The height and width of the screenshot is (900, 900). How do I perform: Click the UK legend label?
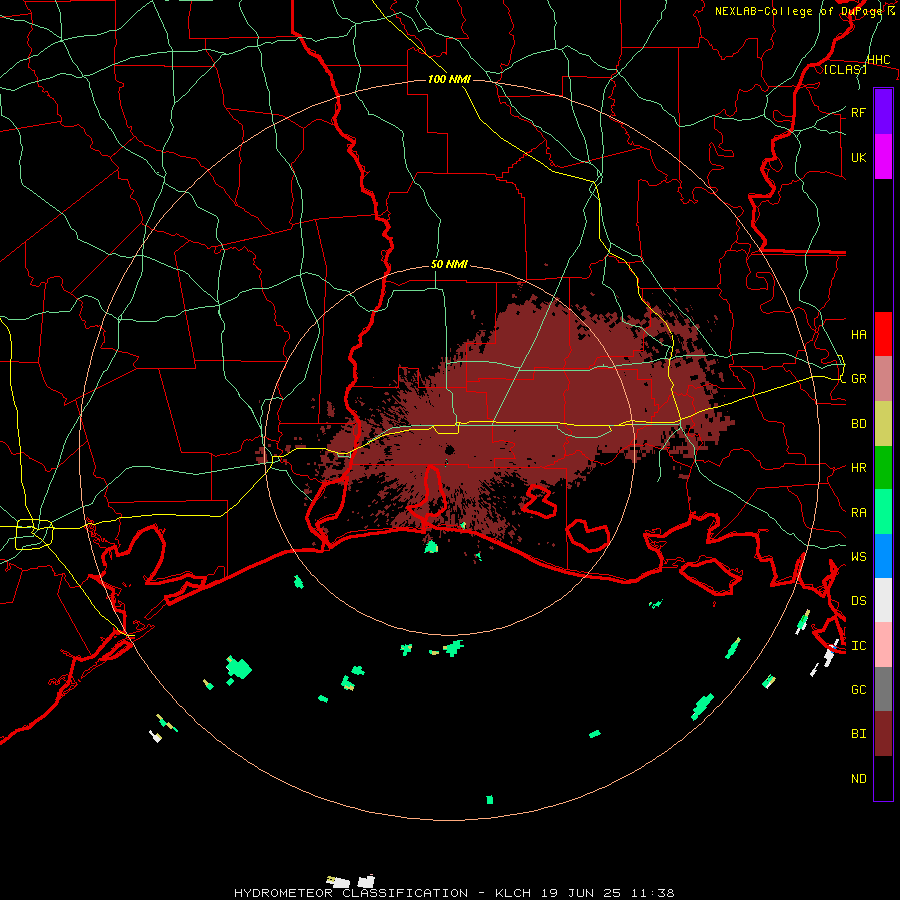tap(858, 157)
